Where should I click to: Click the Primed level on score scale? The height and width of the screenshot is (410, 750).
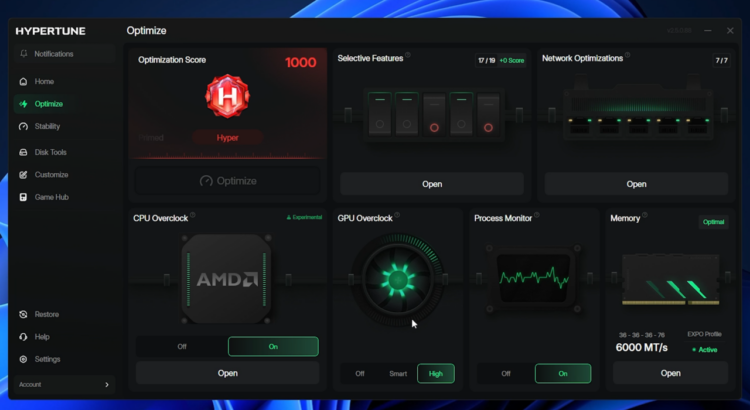coord(151,138)
